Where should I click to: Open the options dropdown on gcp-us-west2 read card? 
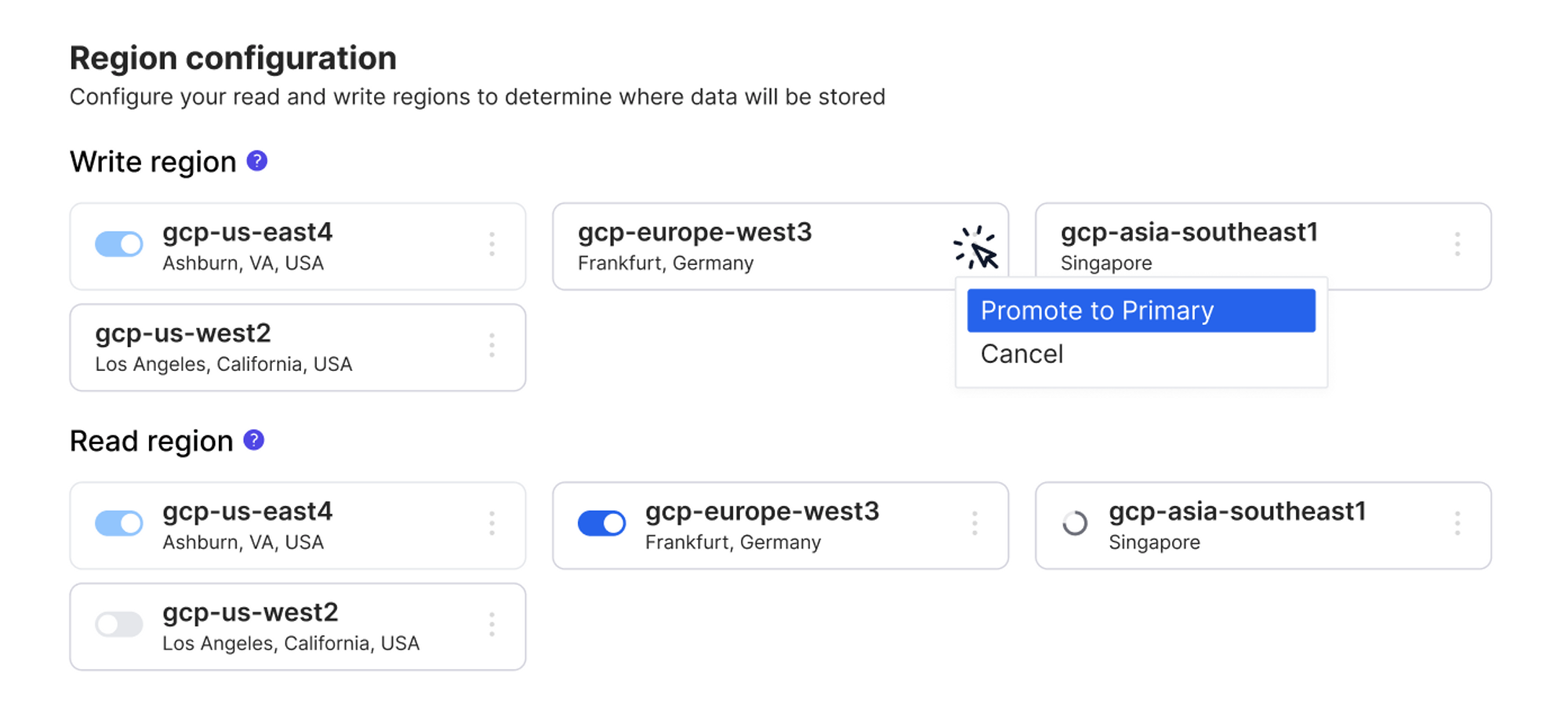pos(492,624)
